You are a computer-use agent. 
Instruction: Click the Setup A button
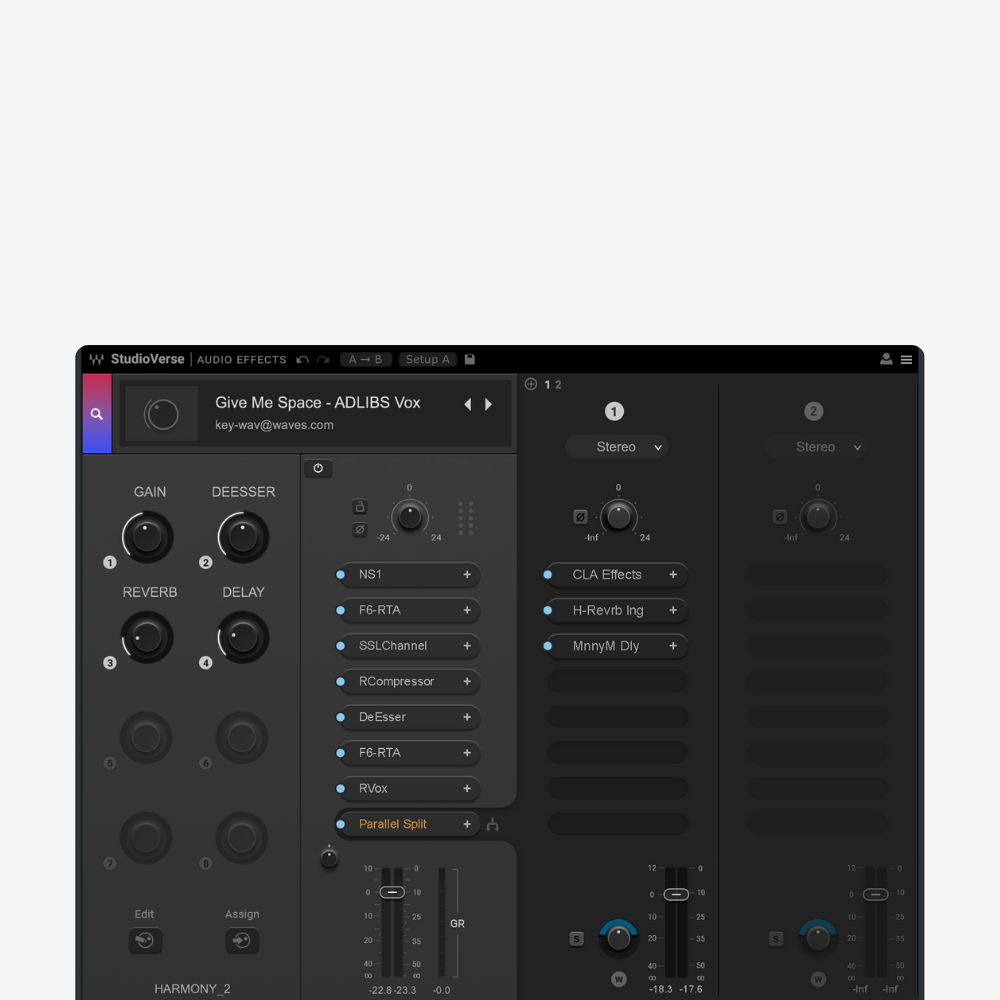point(427,360)
